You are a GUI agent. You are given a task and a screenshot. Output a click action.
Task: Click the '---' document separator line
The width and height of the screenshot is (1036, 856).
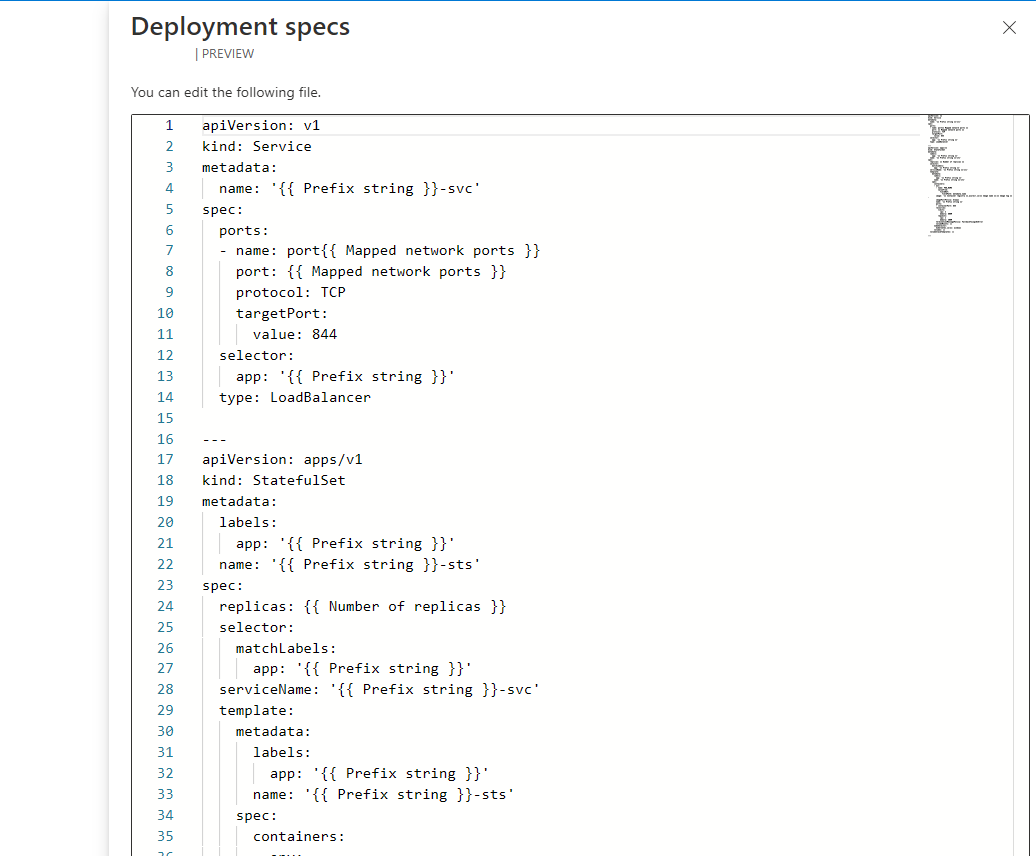pos(212,438)
